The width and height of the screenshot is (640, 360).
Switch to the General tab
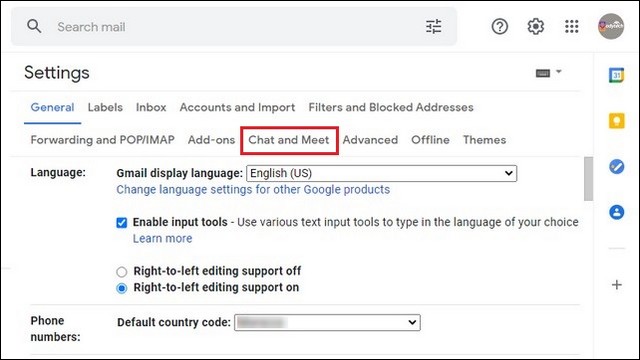[52, 107]
